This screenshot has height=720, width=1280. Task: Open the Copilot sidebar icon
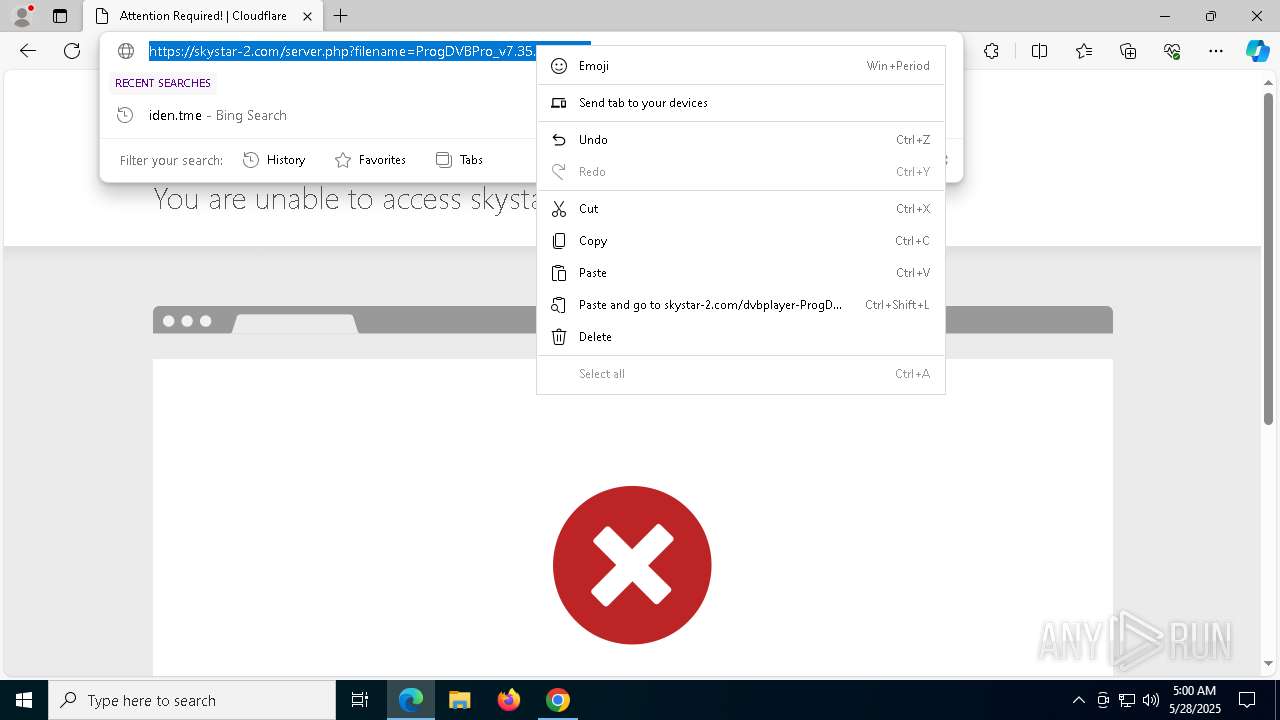(1257, 51)
